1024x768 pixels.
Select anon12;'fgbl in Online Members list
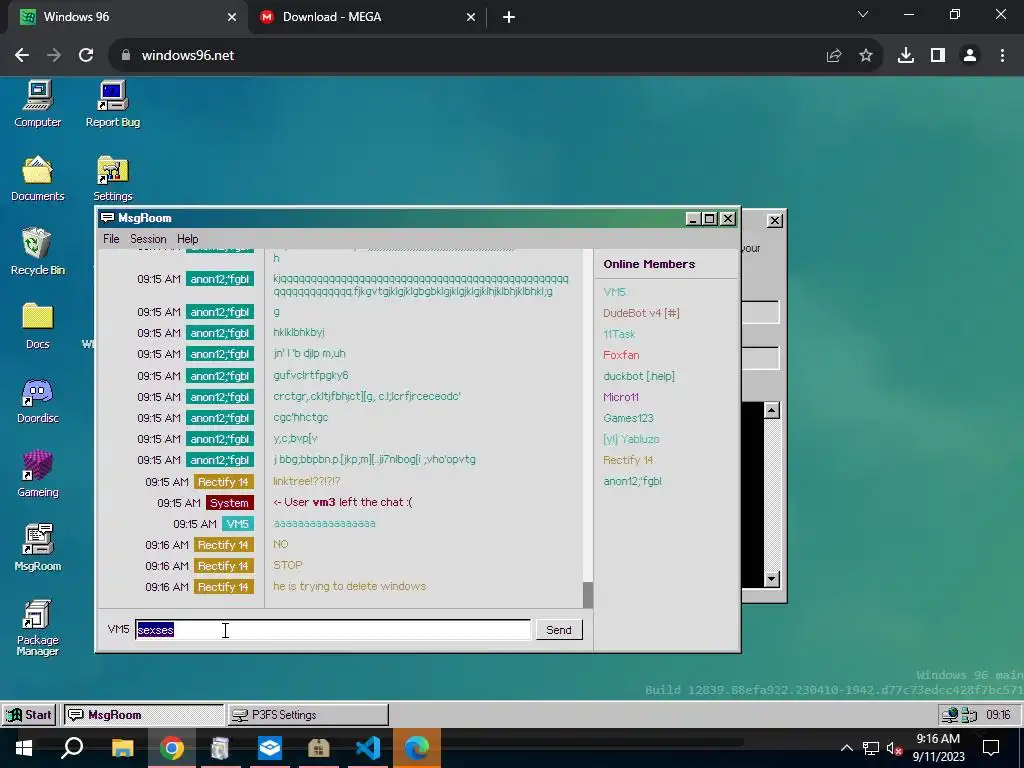pyautogui.click(x=632, y=481)
